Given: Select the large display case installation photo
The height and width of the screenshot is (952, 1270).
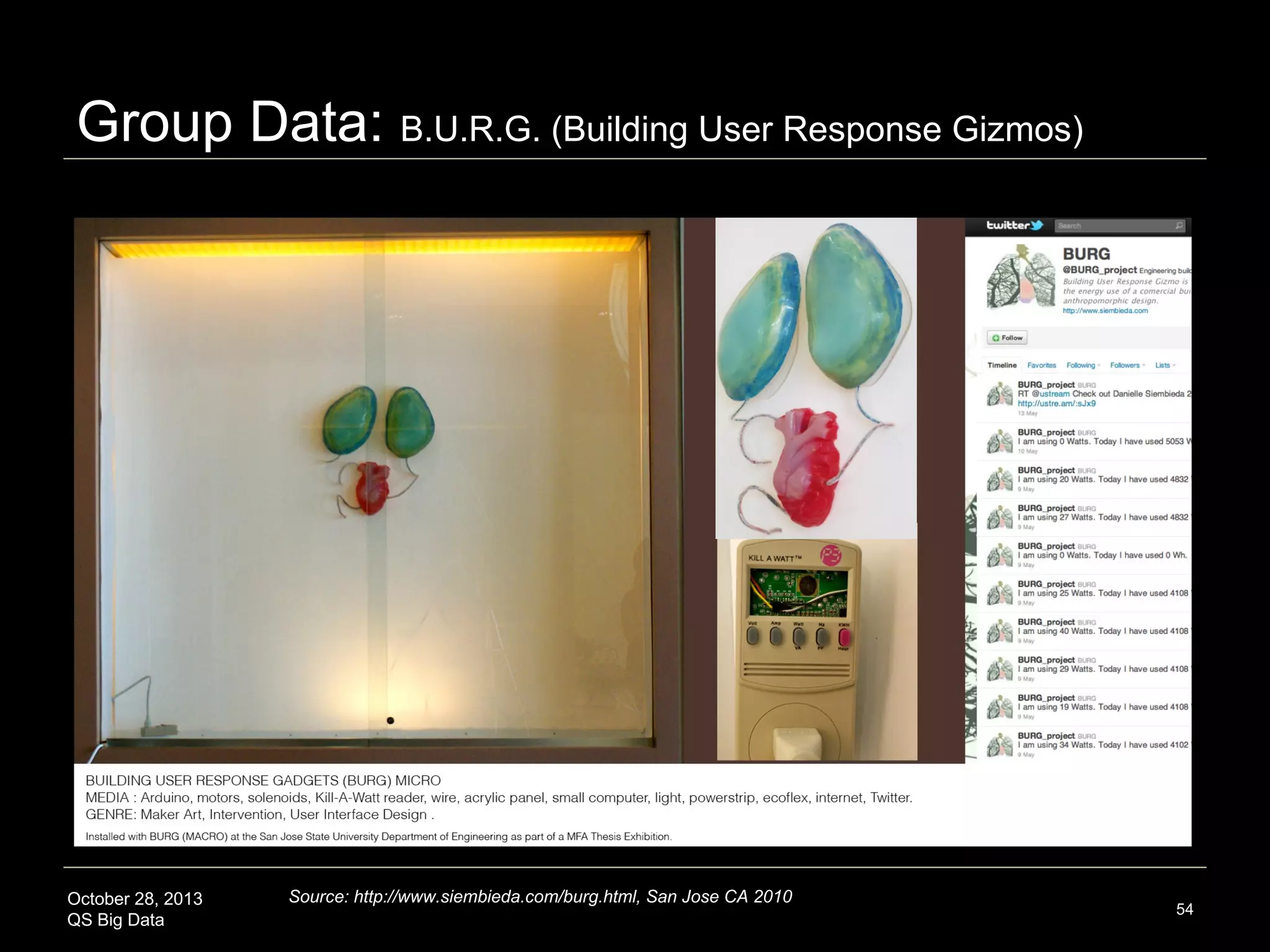Looking at the screenshot, I should click(x=378, y=490).
